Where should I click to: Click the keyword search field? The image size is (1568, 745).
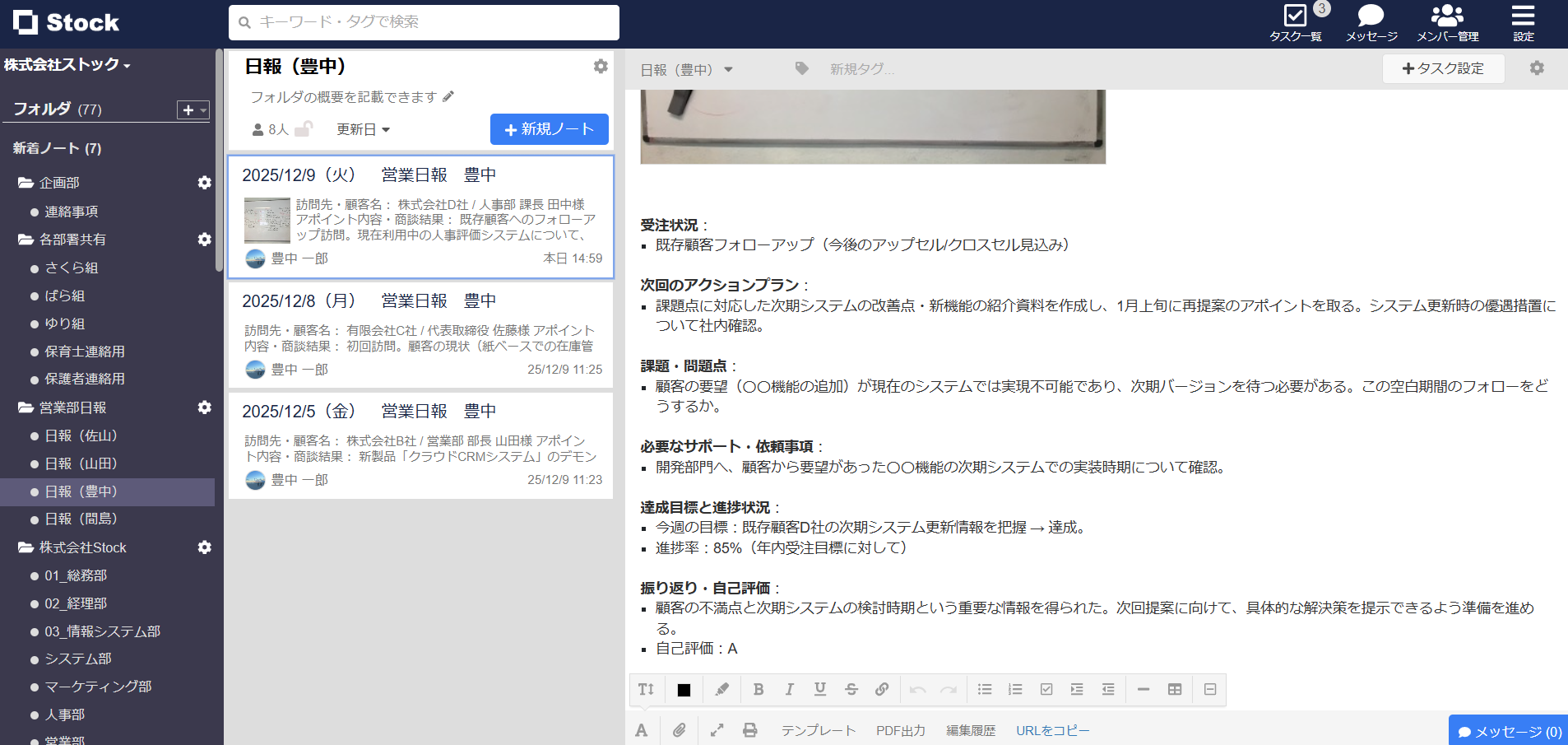click(423, 22)
